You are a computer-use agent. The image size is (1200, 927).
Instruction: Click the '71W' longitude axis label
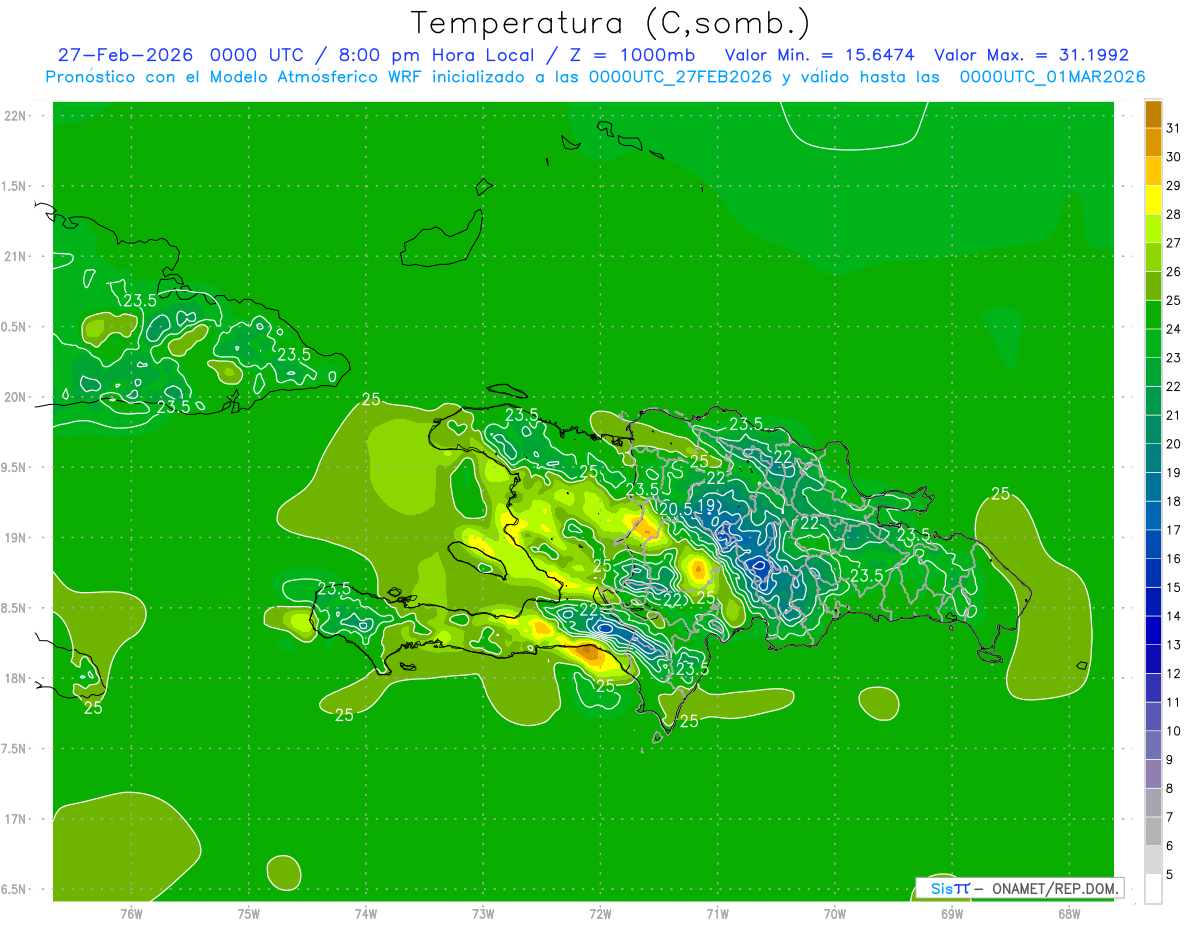pyautogui.click(x=717, y=913)
